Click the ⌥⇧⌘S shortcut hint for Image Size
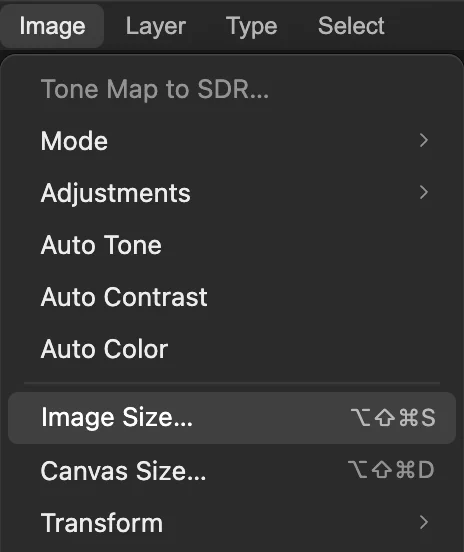The width and height of the screenshot is (464, 552). [x=393, y=418]
